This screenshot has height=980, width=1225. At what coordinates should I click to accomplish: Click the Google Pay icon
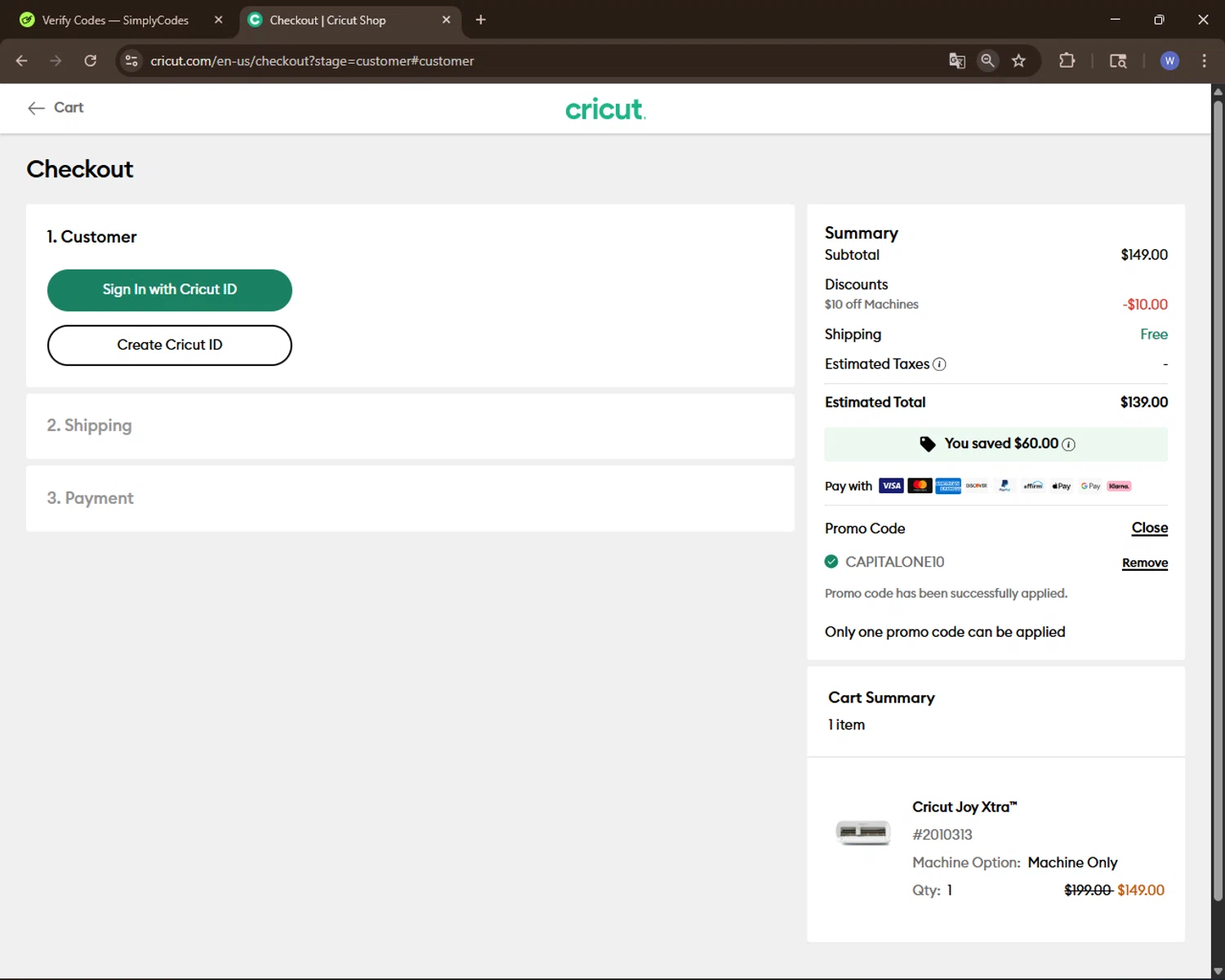tap(1090, 486)
